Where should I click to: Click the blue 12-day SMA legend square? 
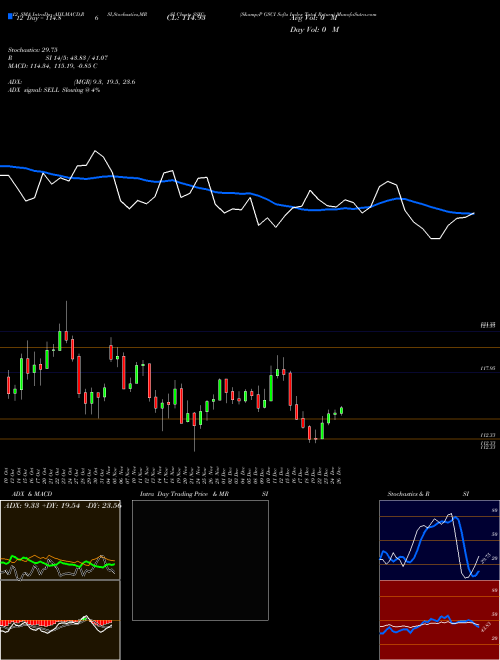[10, 17]
